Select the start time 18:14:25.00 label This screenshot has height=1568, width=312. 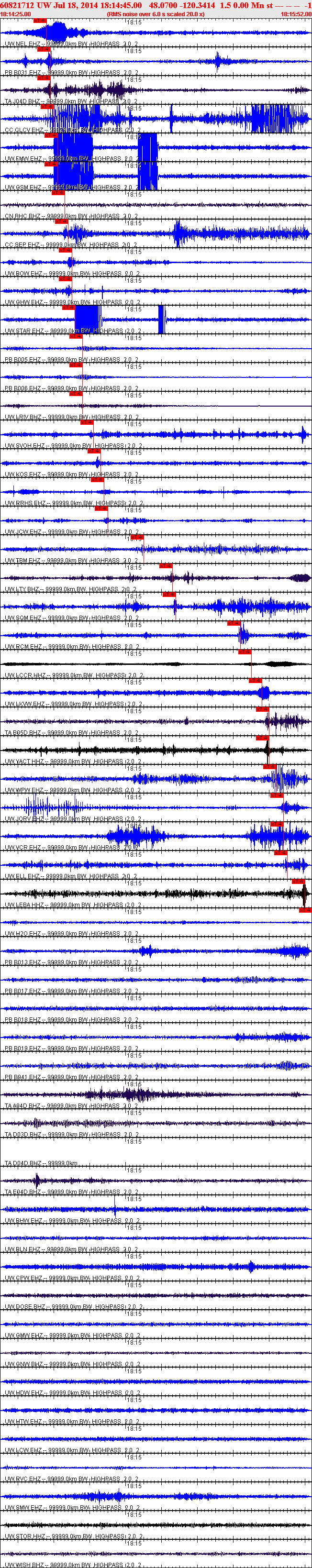pyautogui.click(x=15, y=14)
